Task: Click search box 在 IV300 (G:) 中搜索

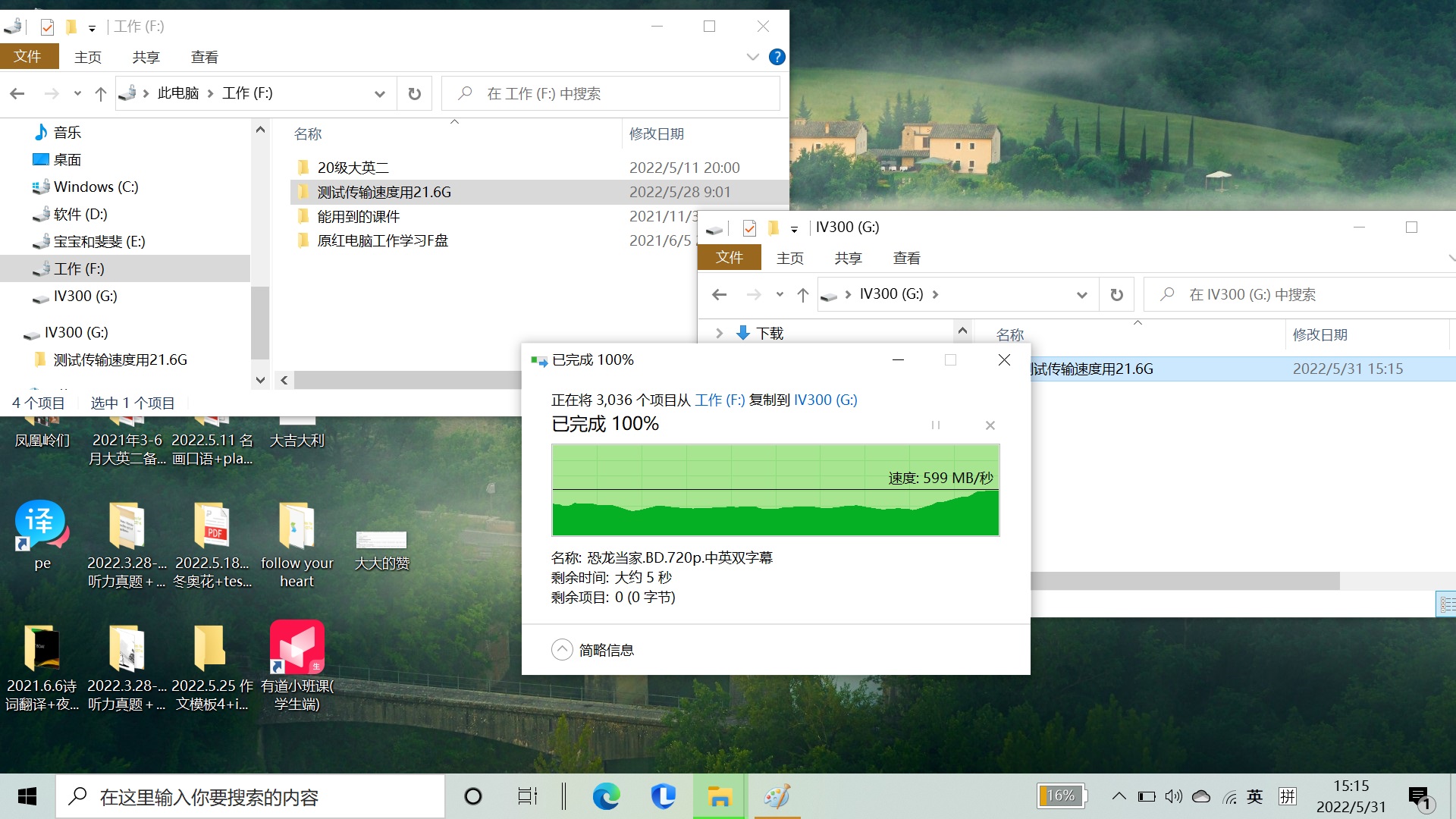Action: click(x=1300, y=294)
